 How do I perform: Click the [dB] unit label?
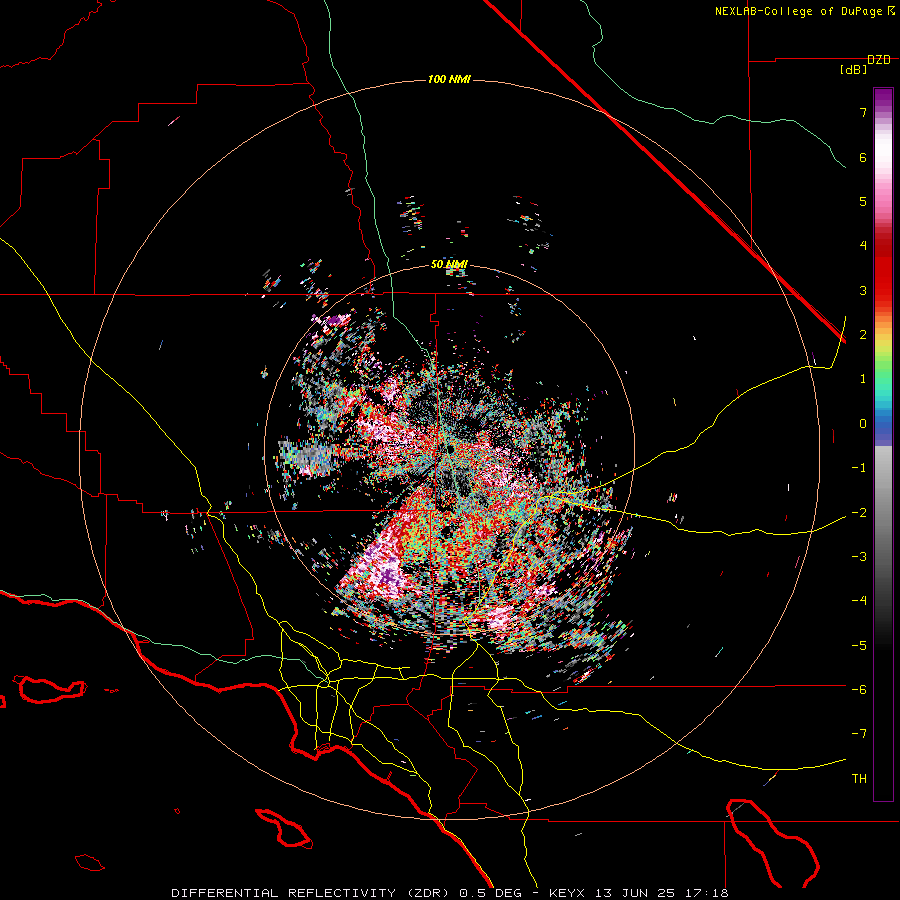(x=853, y=70)
